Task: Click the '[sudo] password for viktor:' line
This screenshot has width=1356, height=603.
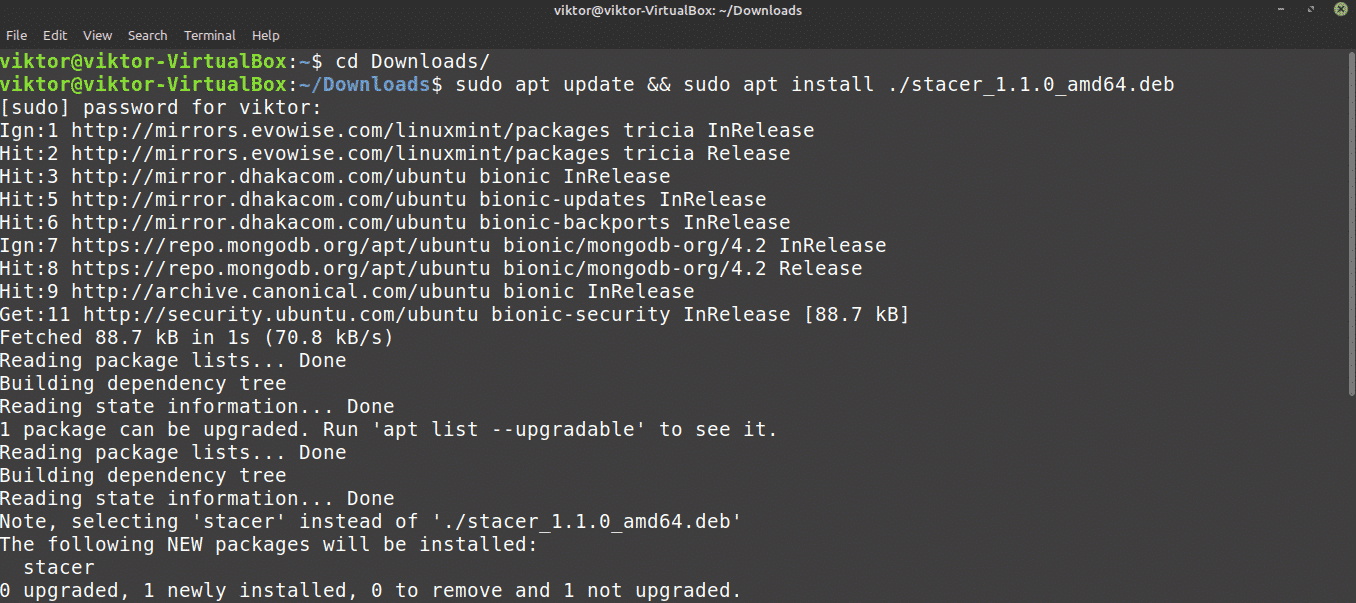Action: click(x=161, y=108)
